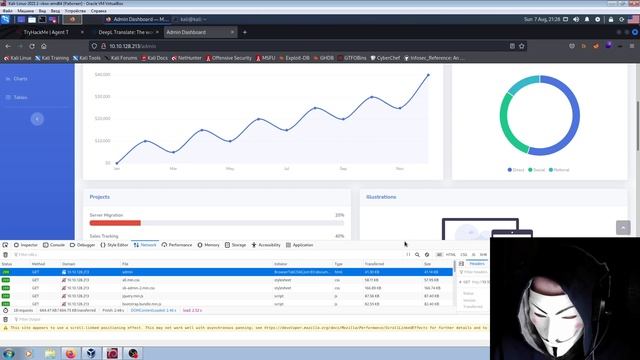Open the Memory DevTools tab
The width and height of the screenshot is (640, 360).
209,245
